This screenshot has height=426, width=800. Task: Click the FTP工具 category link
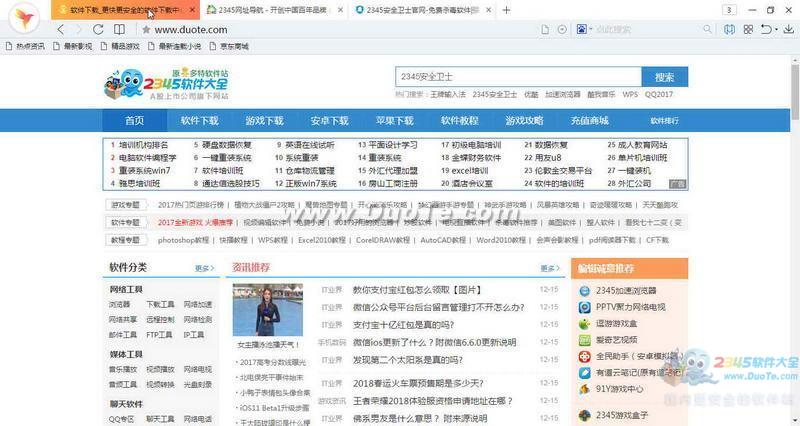coord(159,335)
